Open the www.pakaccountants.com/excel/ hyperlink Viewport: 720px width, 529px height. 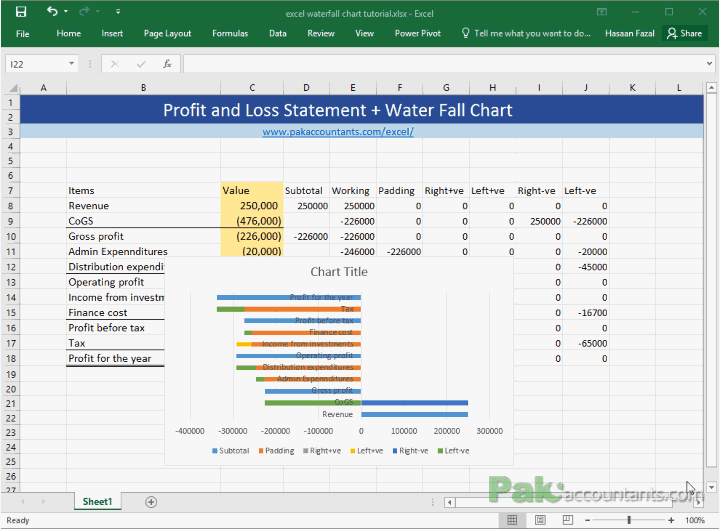click(x=338, y=132)
